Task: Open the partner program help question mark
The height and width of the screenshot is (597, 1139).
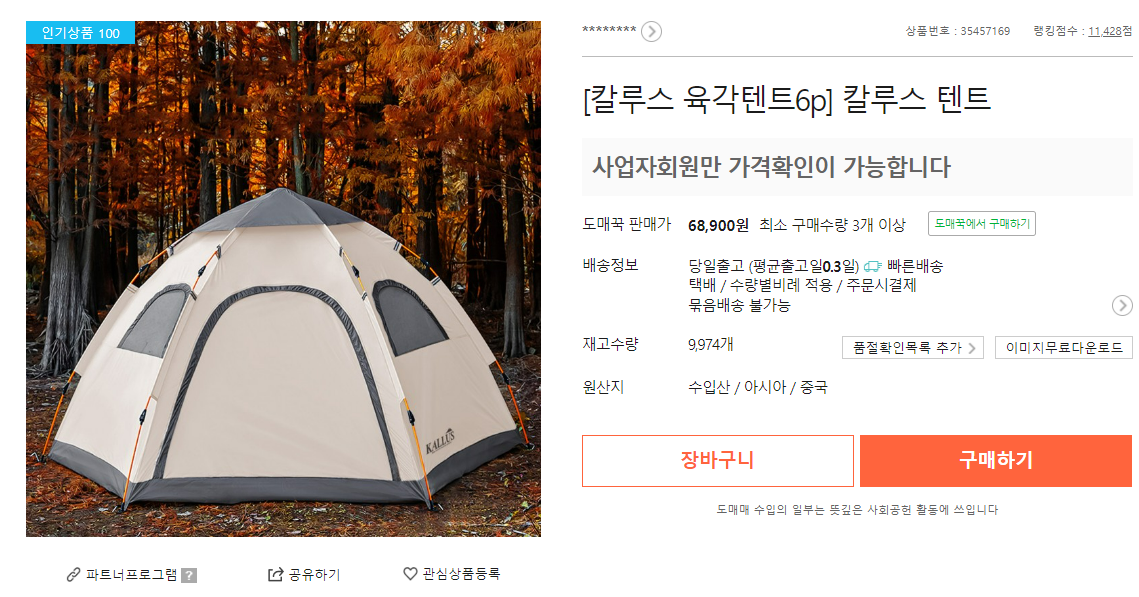Action: (189, 575)
